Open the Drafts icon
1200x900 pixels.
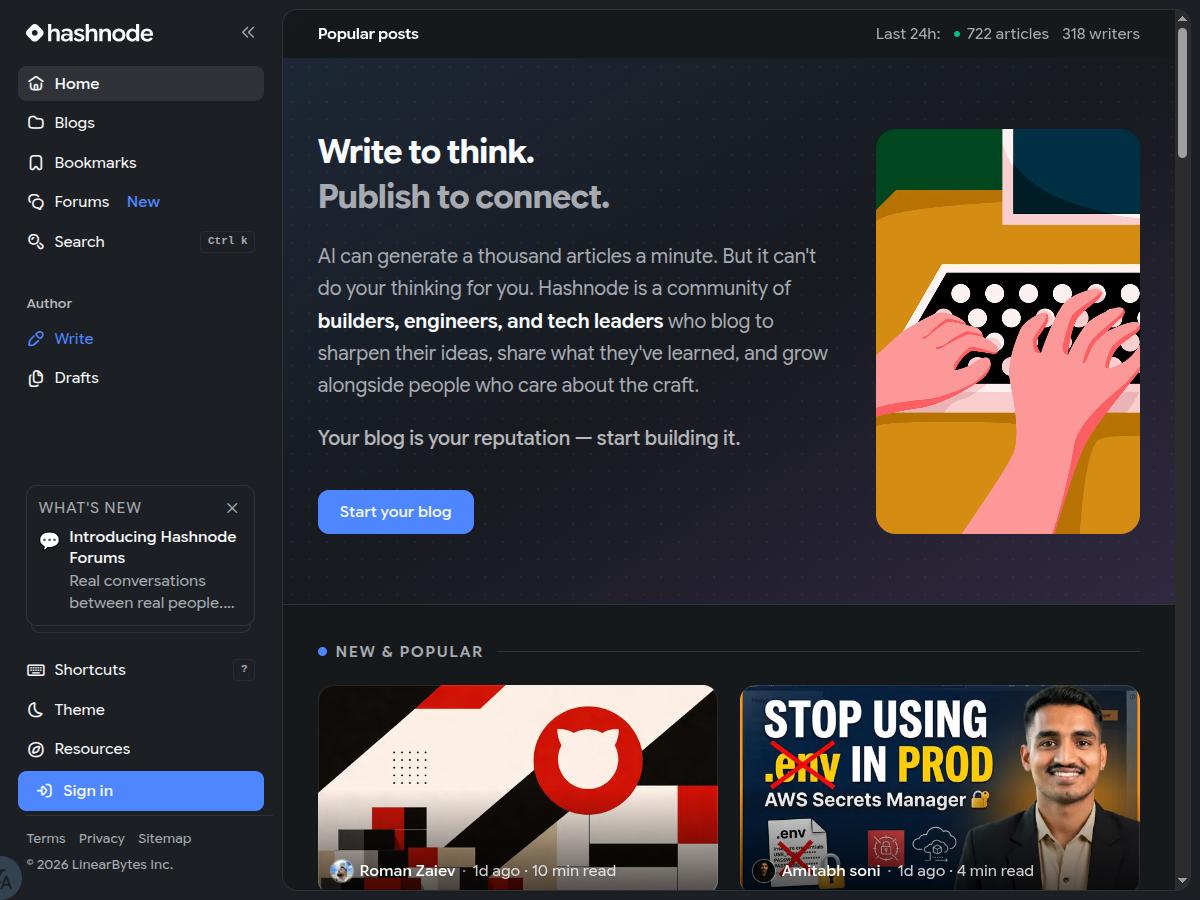click(36, 378)
